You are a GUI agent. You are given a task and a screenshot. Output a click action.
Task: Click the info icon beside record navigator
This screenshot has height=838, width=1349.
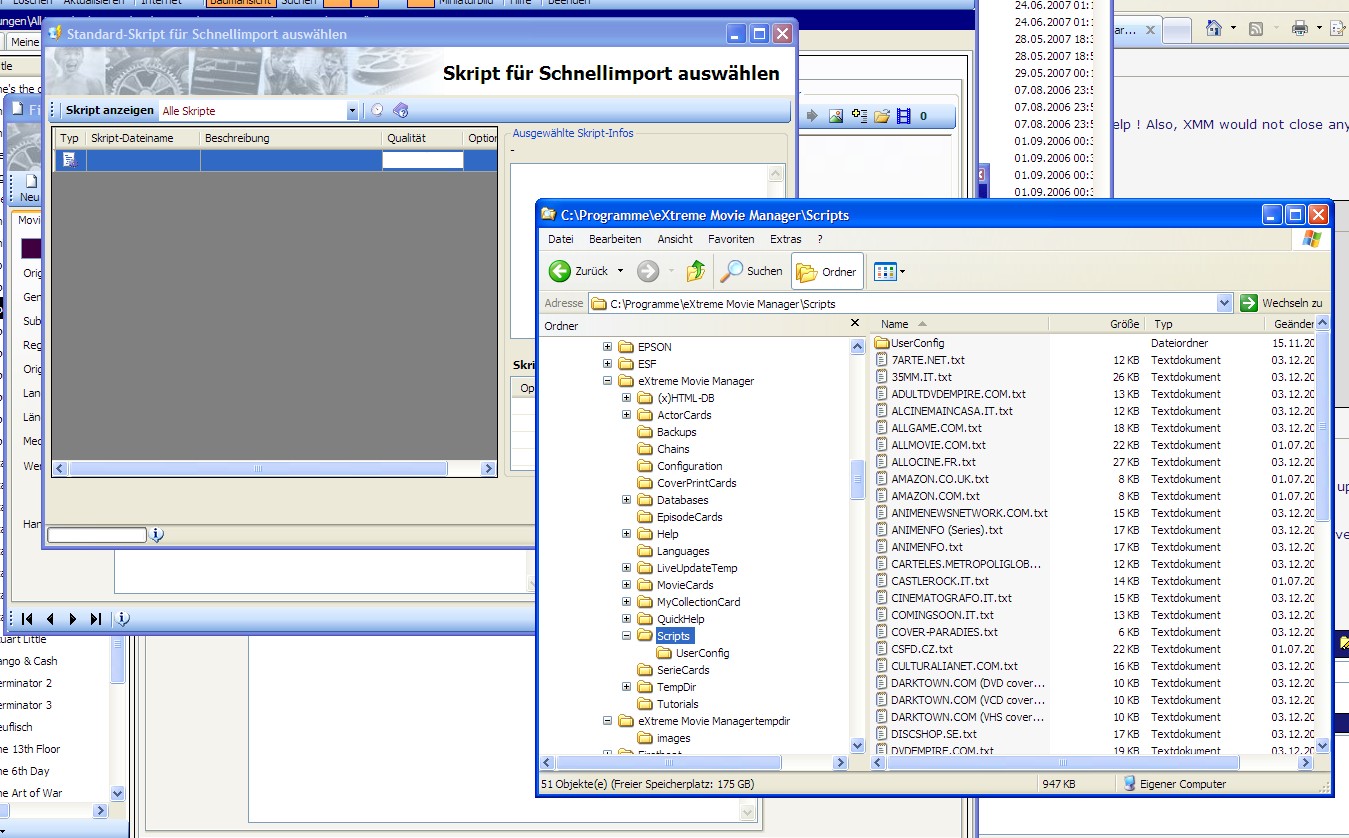point(122,619)
